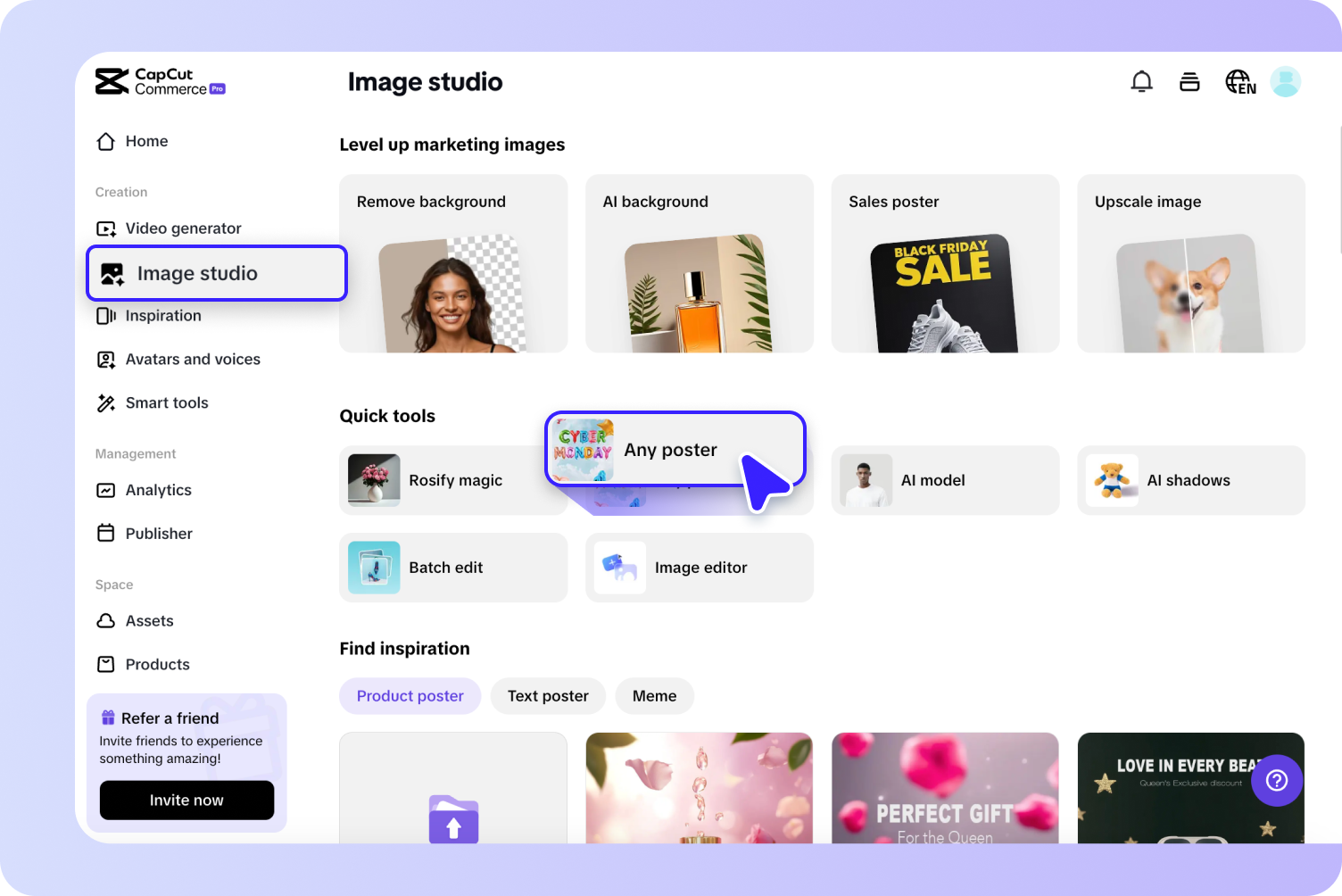Click the Find inspiration heading
The height and width of the screenshot is (896, 1342).
pyautogui.click(x=404, y=649)
